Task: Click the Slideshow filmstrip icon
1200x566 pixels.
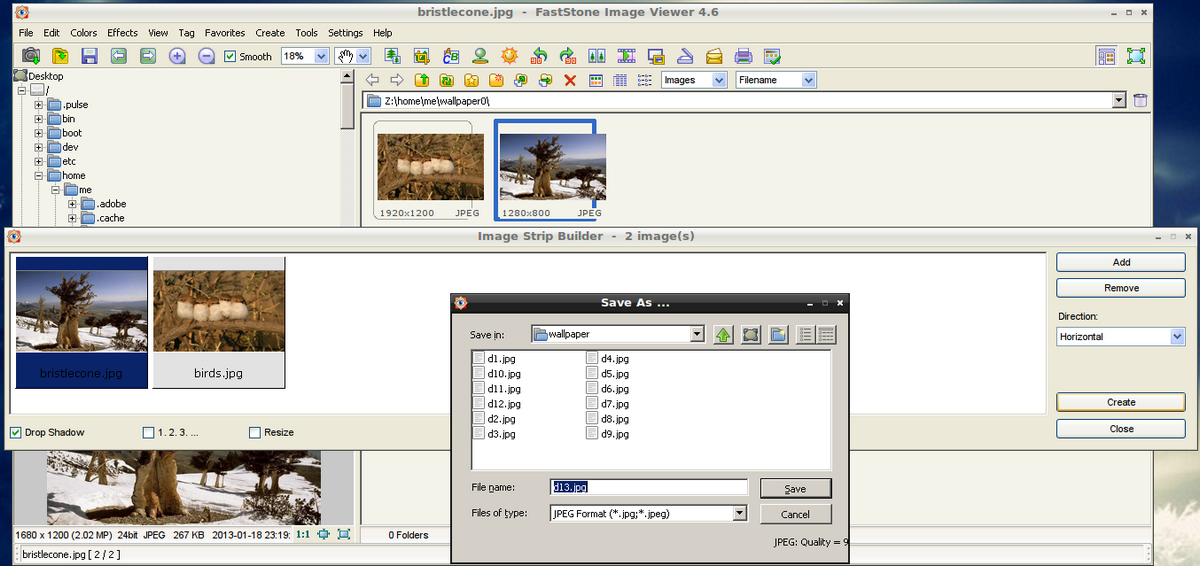Action: point(627,56)
